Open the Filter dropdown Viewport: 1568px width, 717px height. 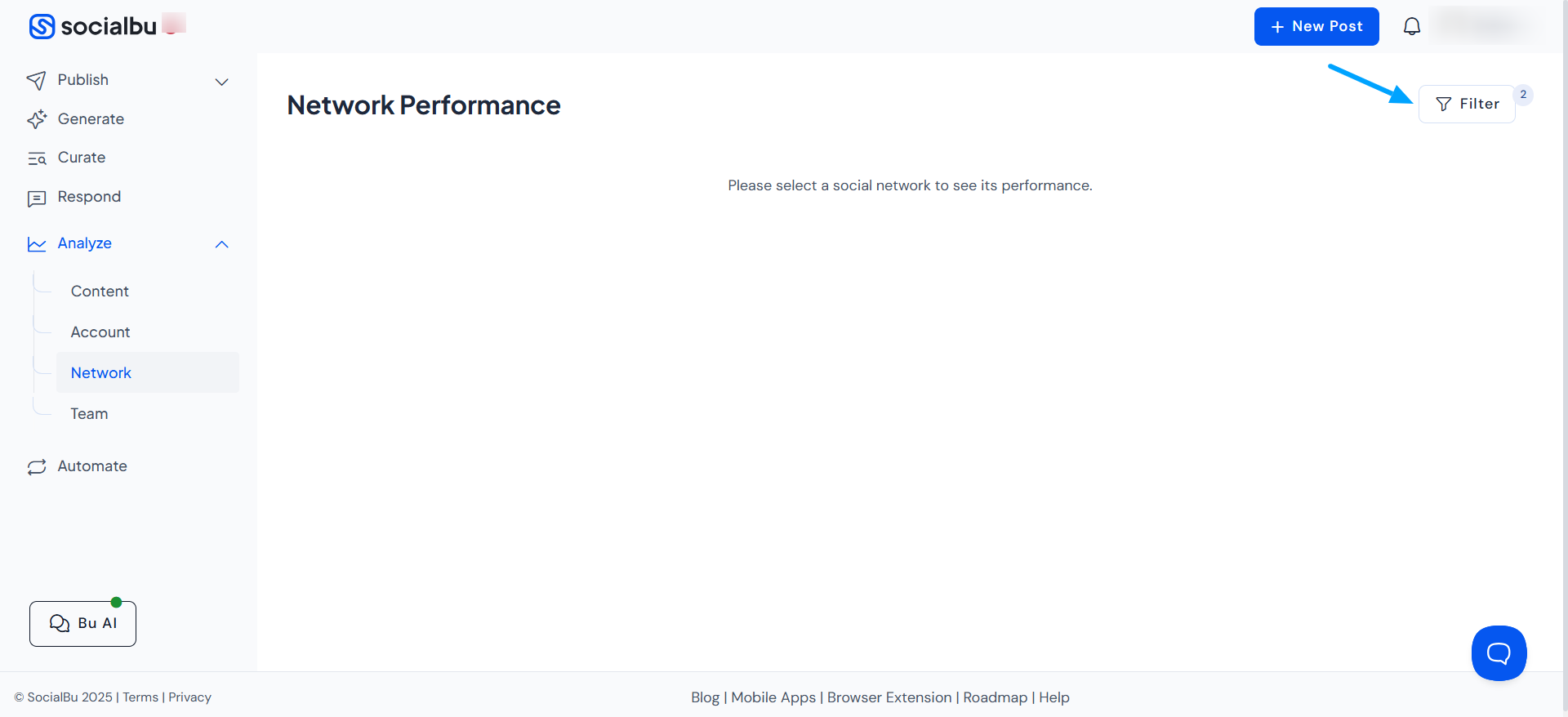tap(1467, 104)
